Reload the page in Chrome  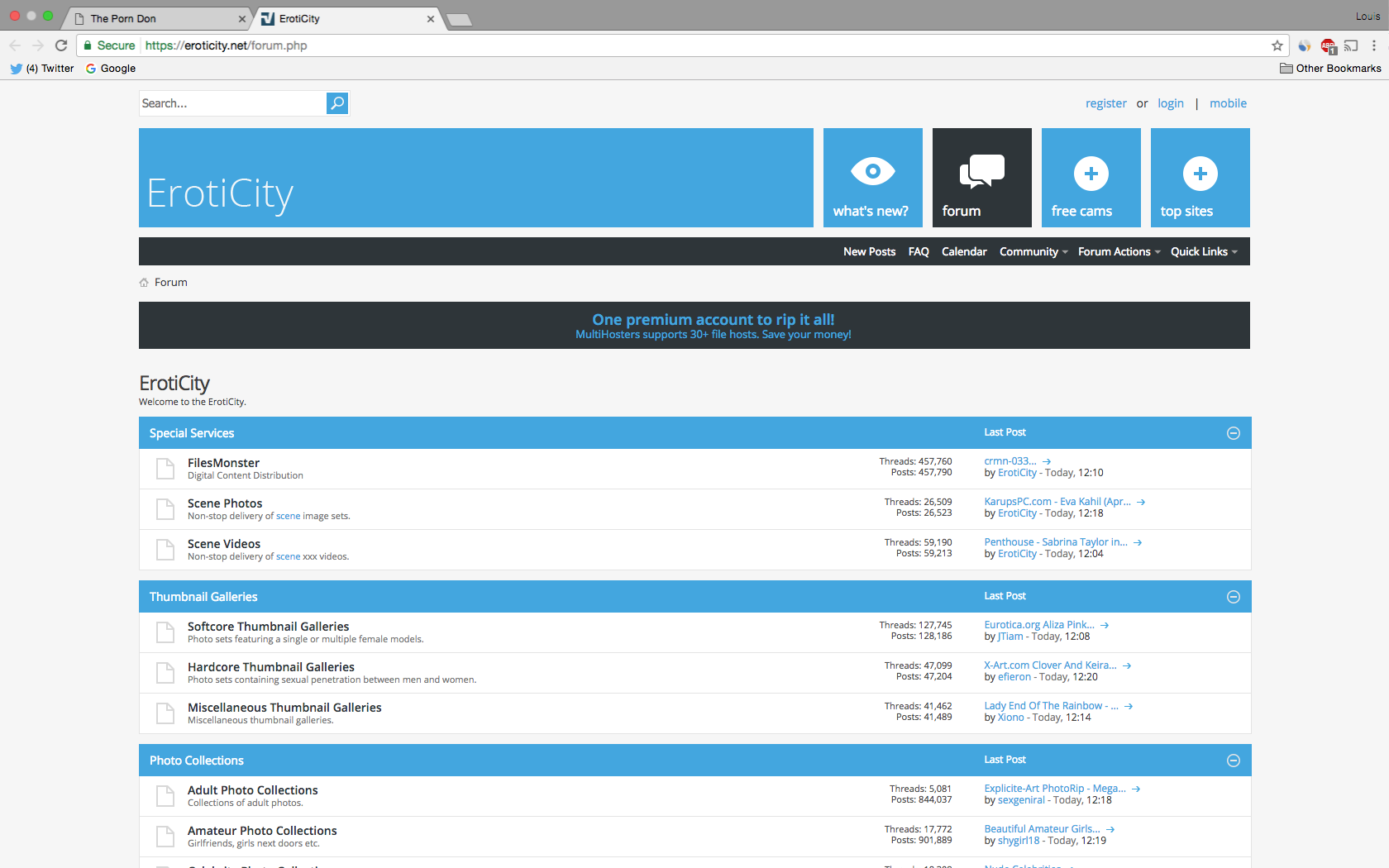61,45
